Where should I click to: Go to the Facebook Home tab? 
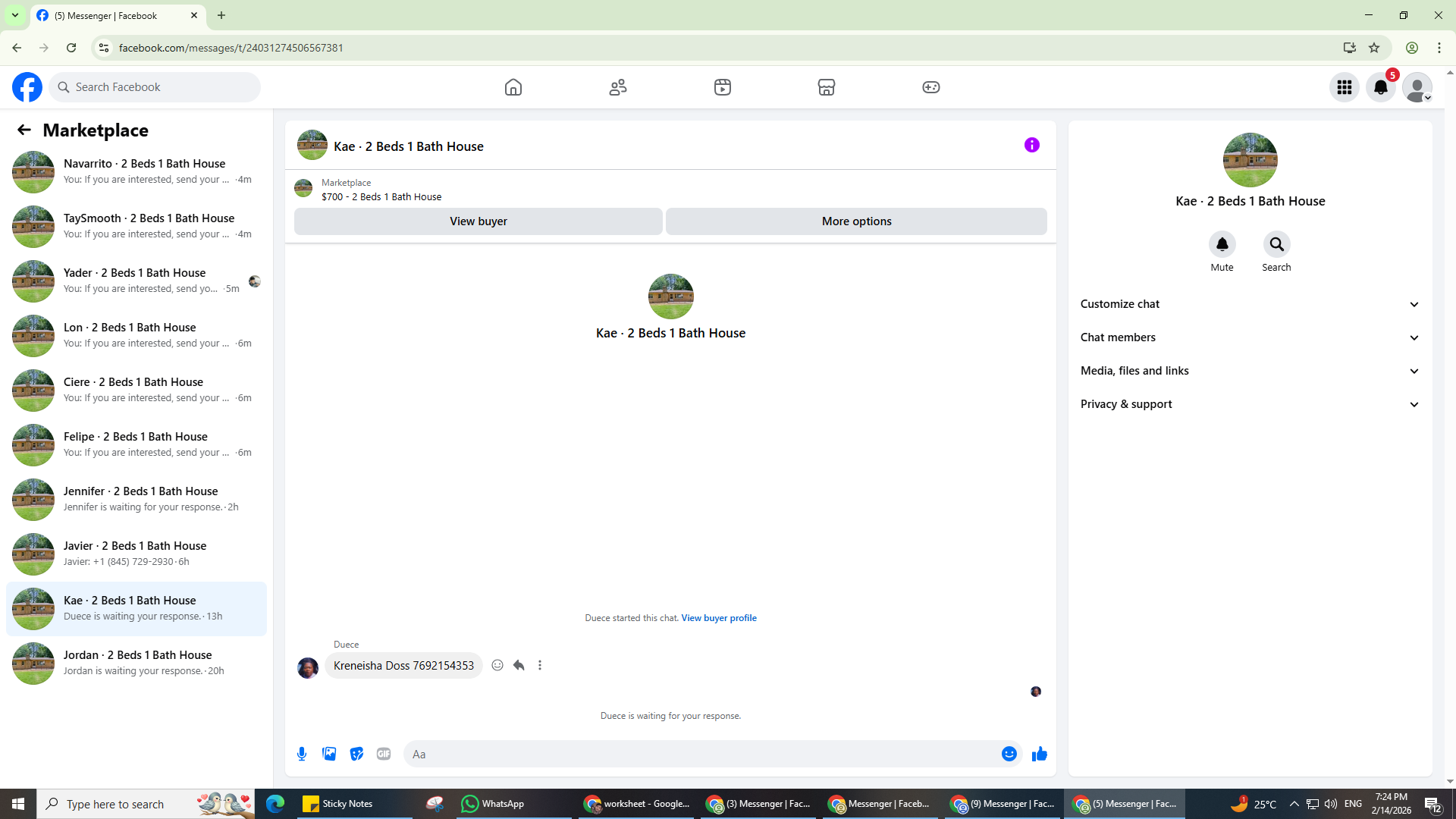point(513,87)
